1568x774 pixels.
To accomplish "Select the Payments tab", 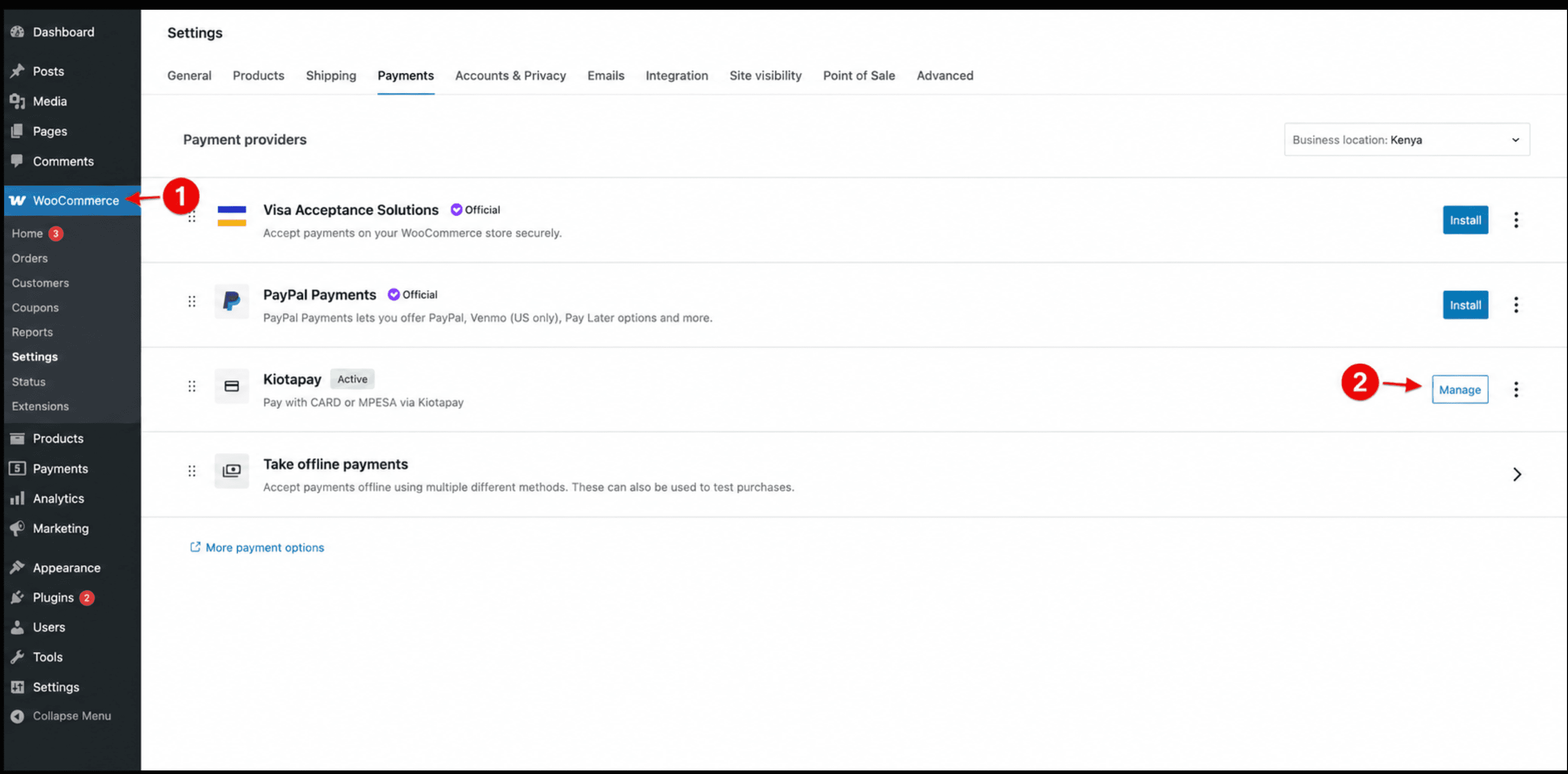I will tap(406, 75).
